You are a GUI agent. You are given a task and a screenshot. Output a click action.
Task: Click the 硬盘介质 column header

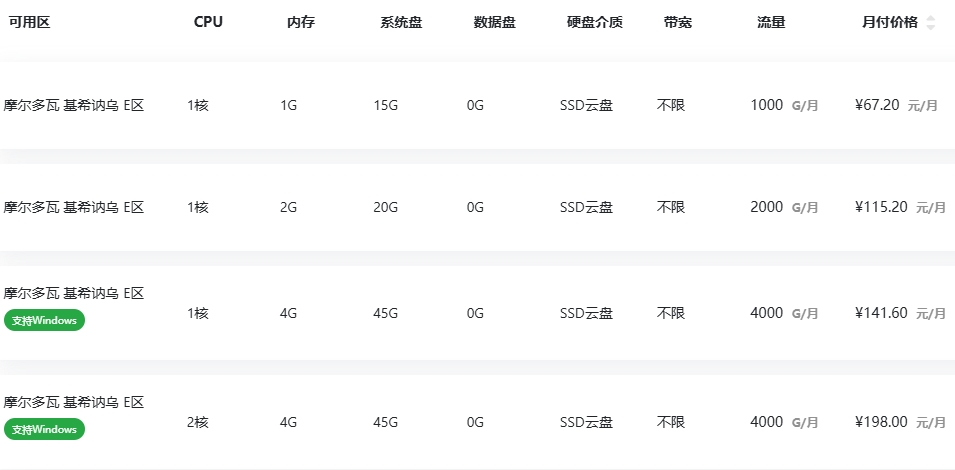[x=595, y=23]
